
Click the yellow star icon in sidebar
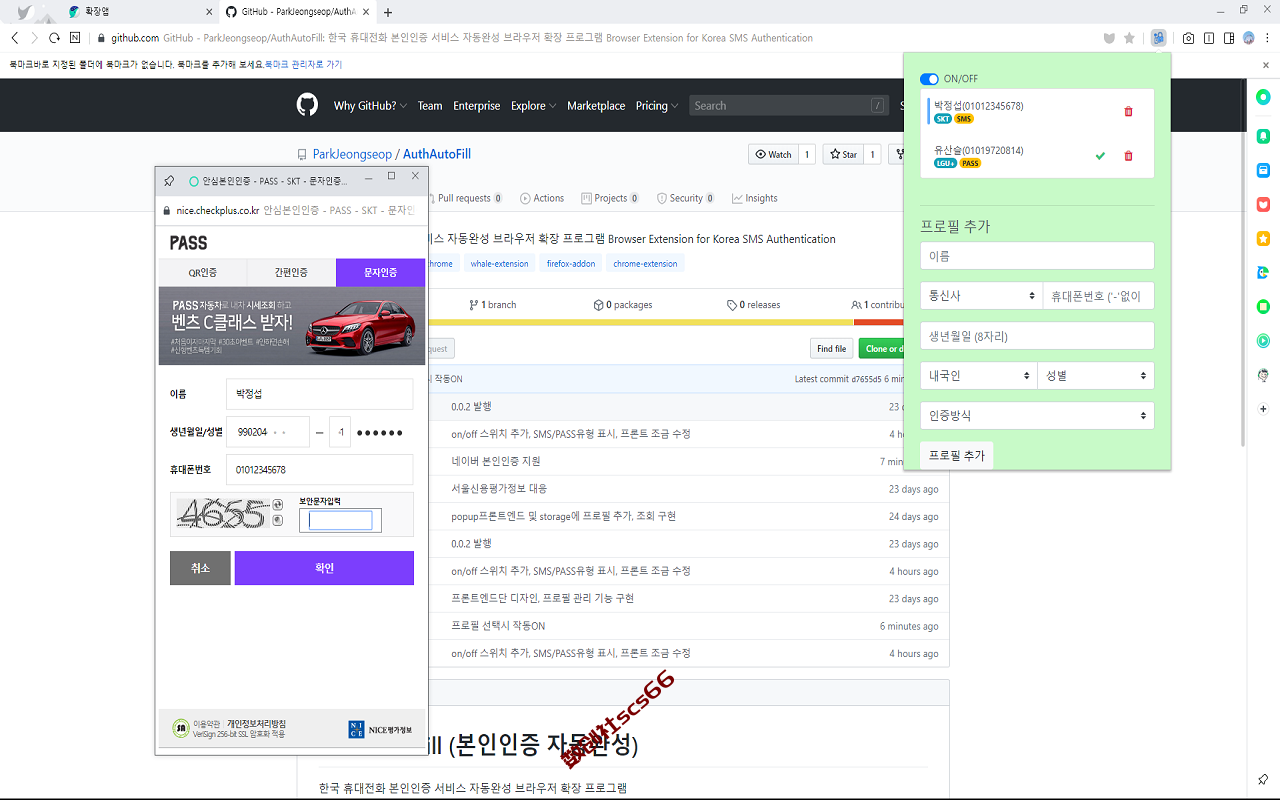1263,238
